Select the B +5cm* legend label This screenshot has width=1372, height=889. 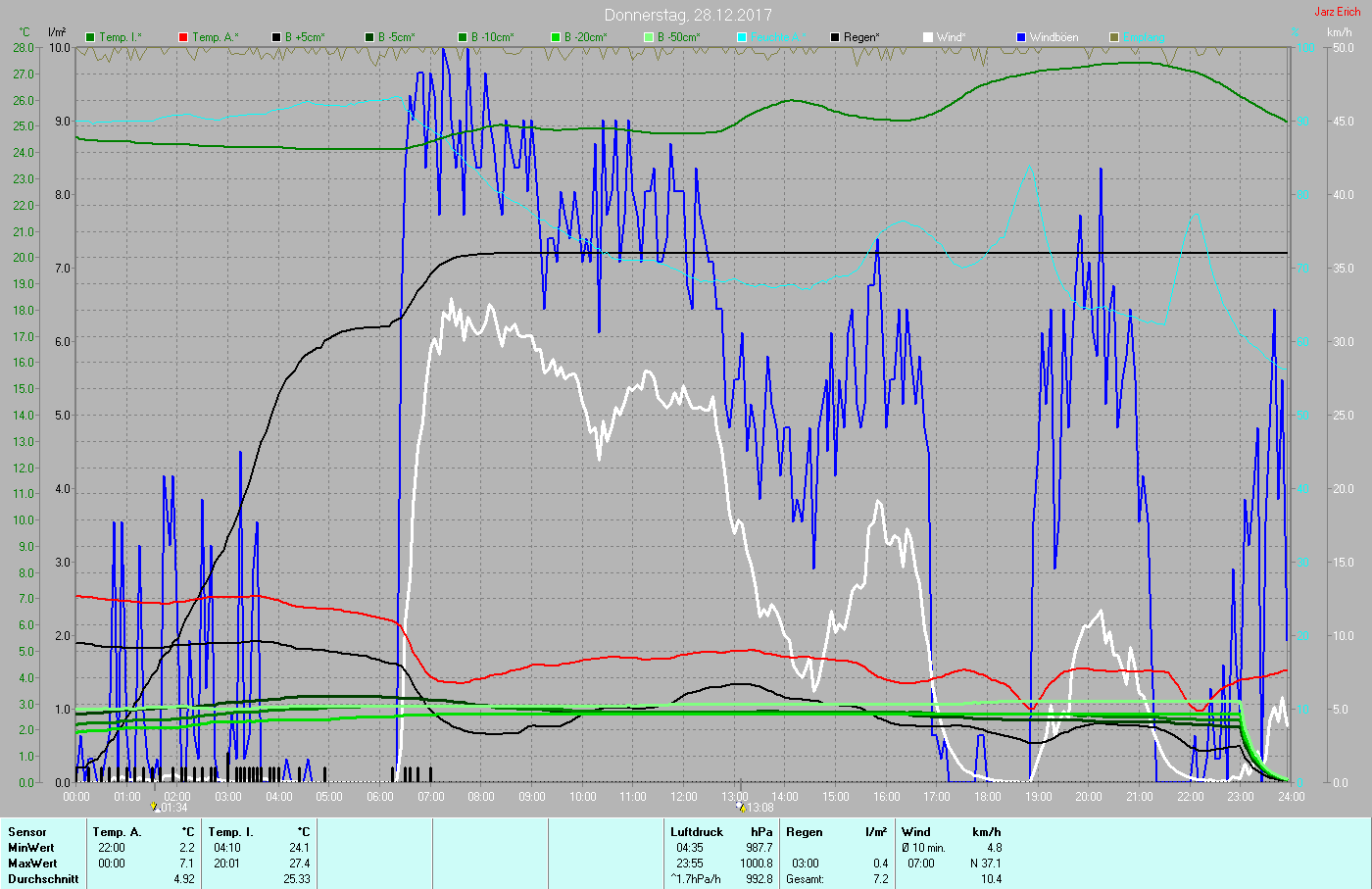(x=305, y=37)
